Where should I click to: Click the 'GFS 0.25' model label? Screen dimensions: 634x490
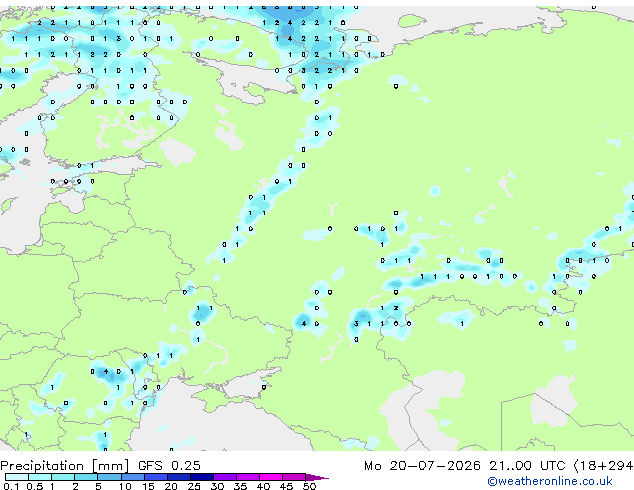coord(169,466)
